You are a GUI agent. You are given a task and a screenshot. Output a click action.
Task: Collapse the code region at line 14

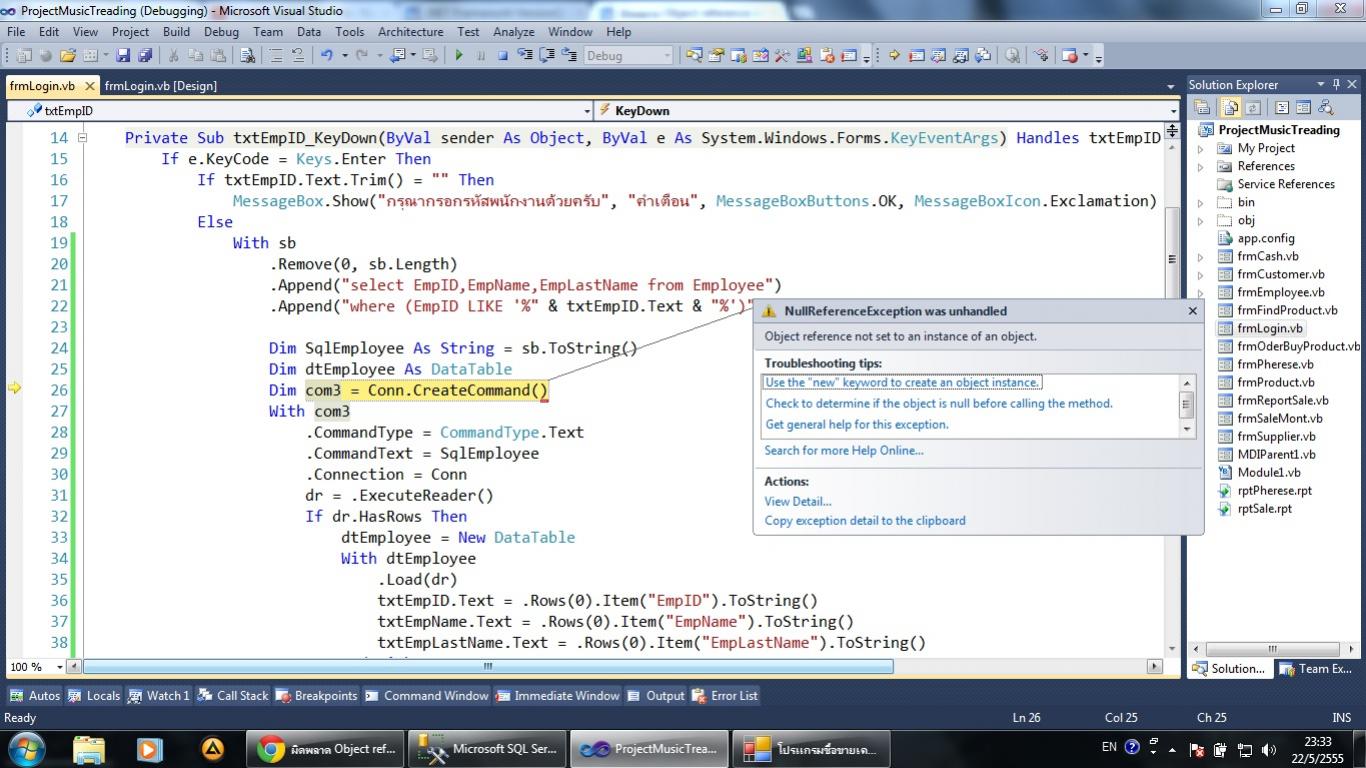pos(82,138)
